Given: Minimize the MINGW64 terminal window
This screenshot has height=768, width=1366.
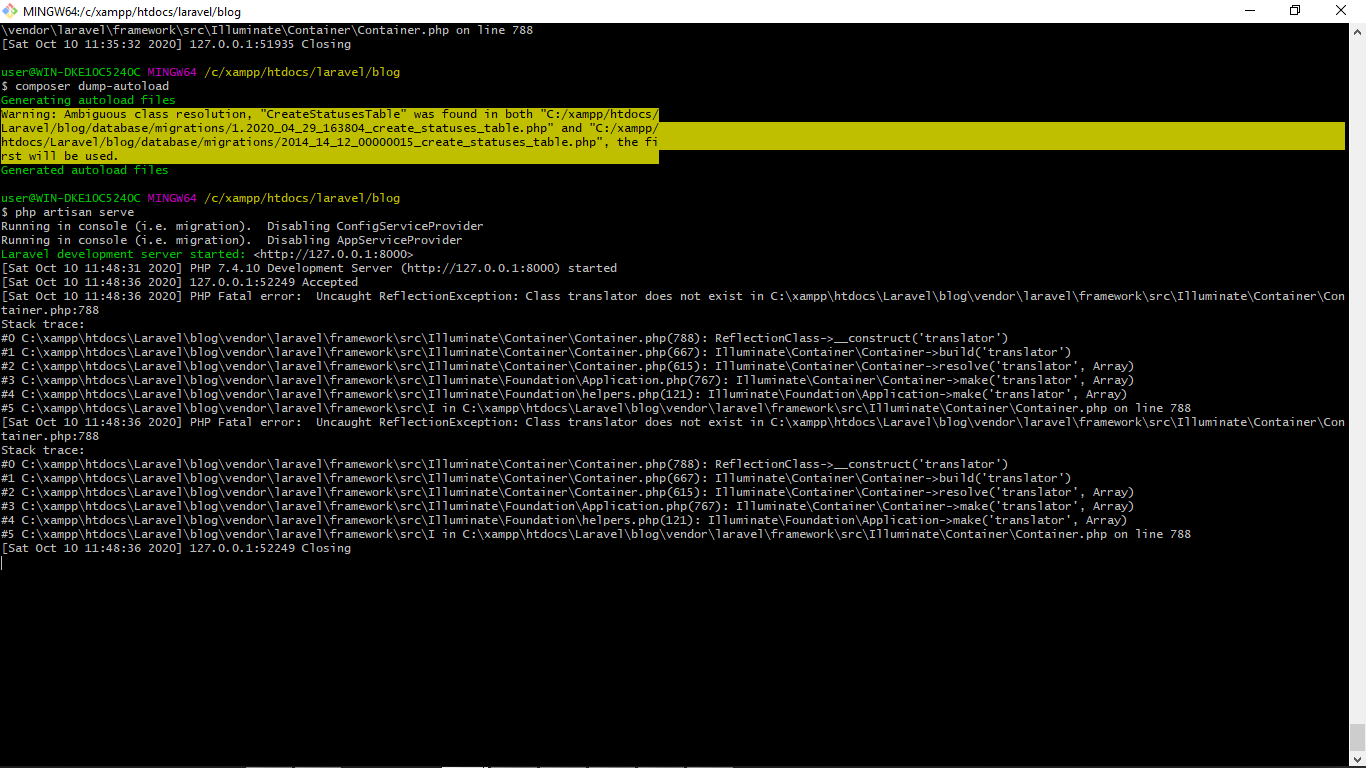Looking at the screenshot, I should [1249, 11].
